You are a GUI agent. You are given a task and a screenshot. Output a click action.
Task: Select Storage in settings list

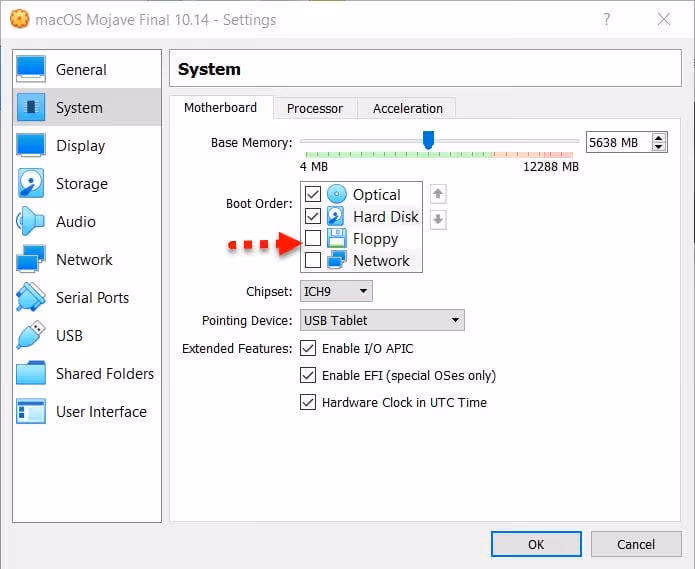pyautogui.click(x=87, y=183)
